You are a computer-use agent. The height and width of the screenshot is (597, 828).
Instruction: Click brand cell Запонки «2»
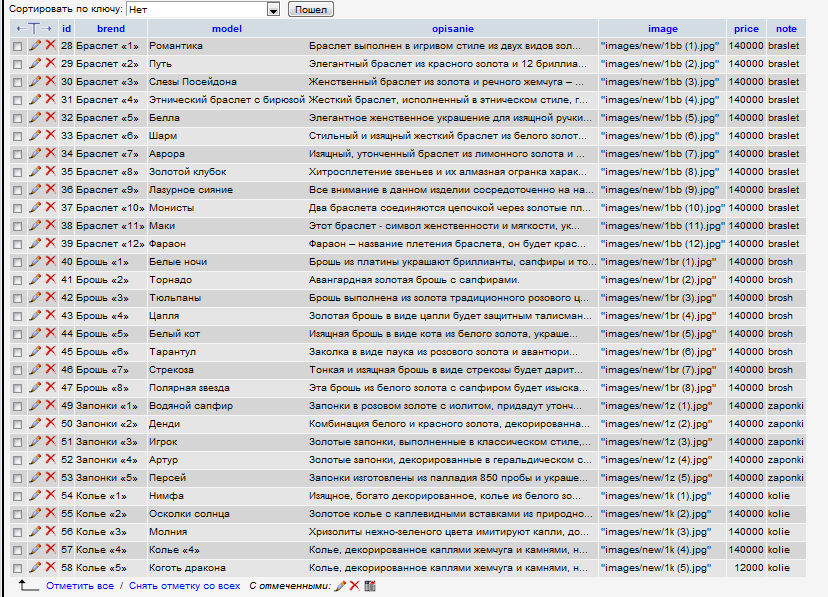click(111, 423)
